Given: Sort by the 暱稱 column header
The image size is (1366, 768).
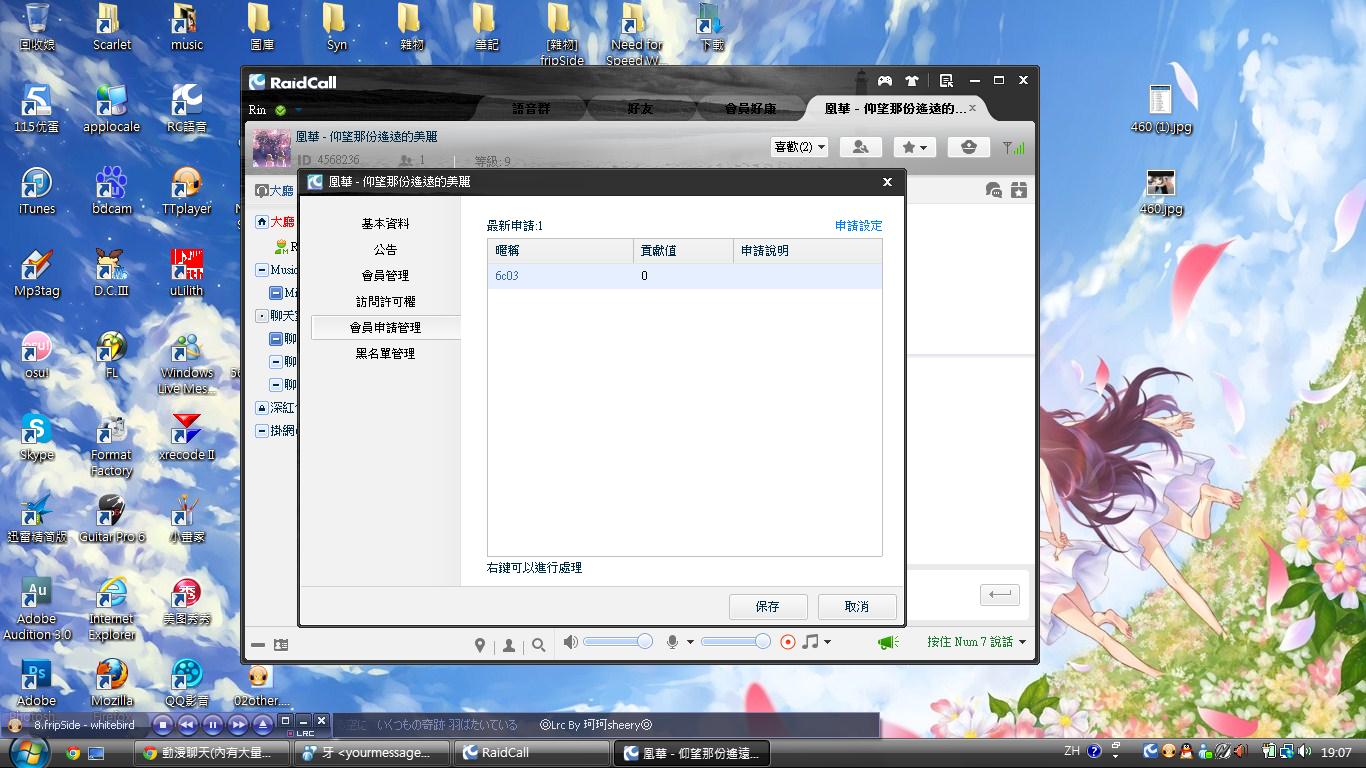Looking at the screenshot, I should 560,251.
